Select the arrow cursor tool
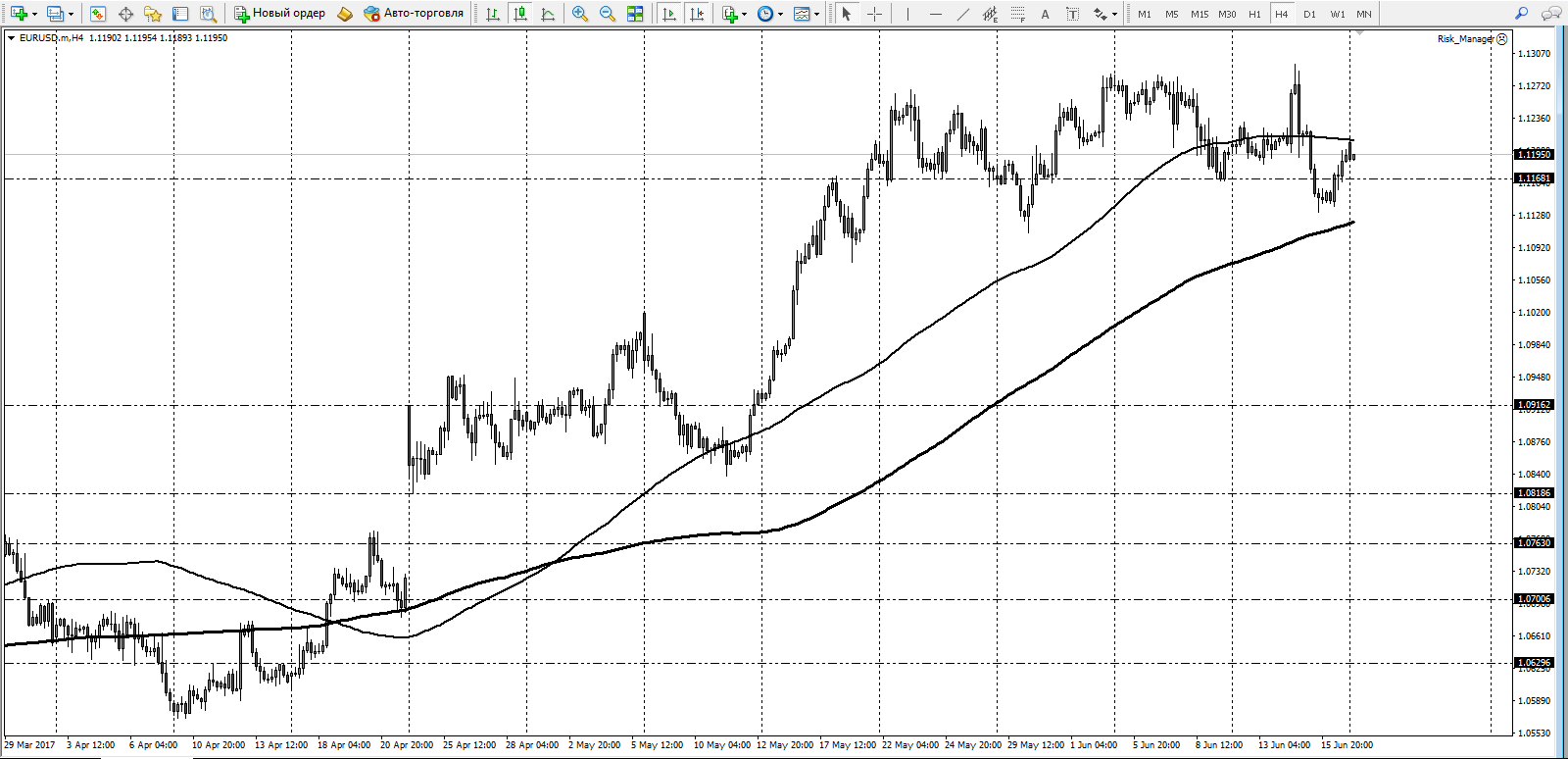Viewport: 1568px width, 759px height. [x=847, y=14]
